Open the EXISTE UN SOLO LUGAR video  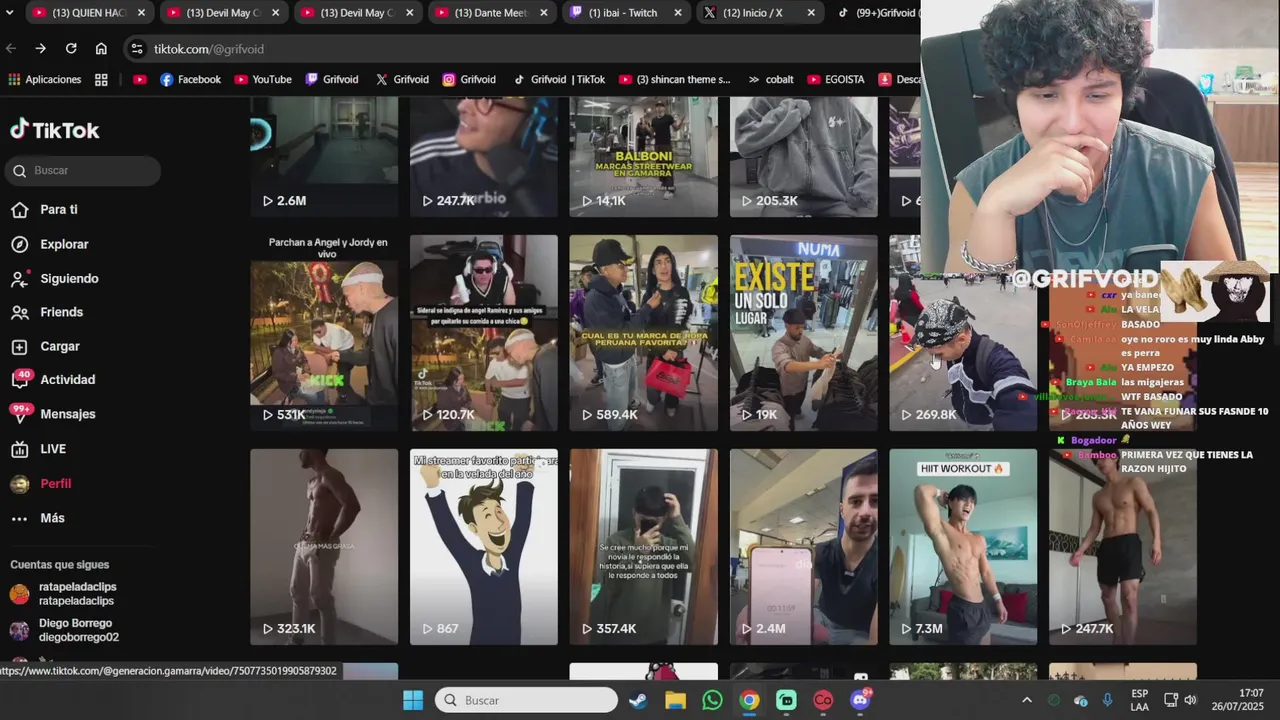click(x=804, y=333)
